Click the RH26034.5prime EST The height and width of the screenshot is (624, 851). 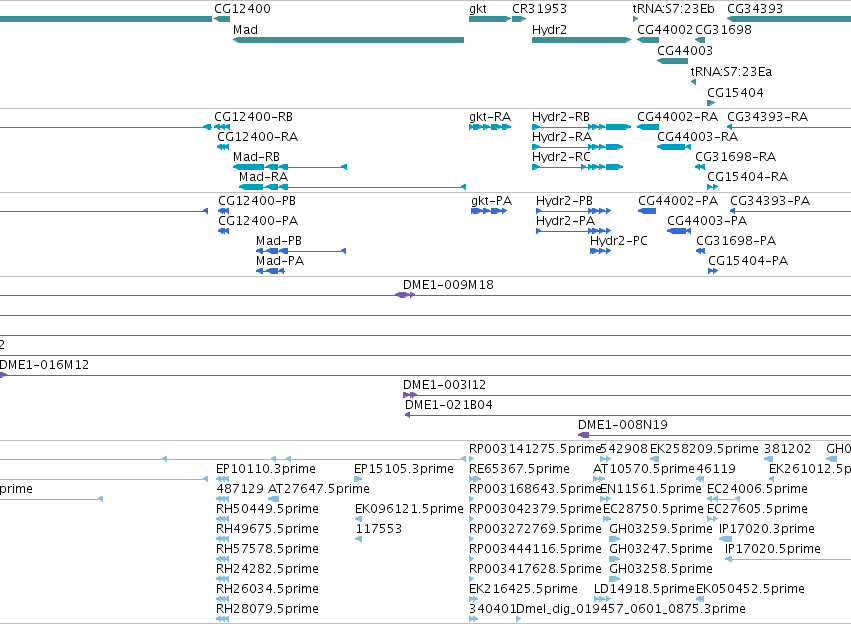click(222, 599)
